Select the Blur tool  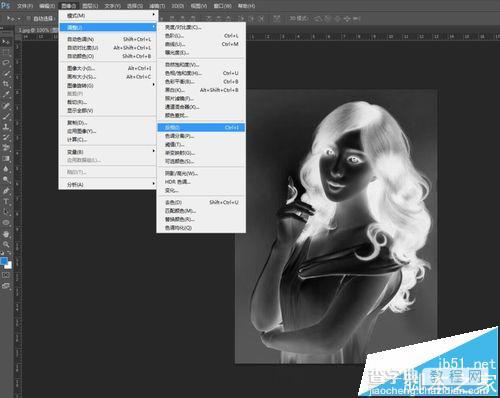click(6, 169)
